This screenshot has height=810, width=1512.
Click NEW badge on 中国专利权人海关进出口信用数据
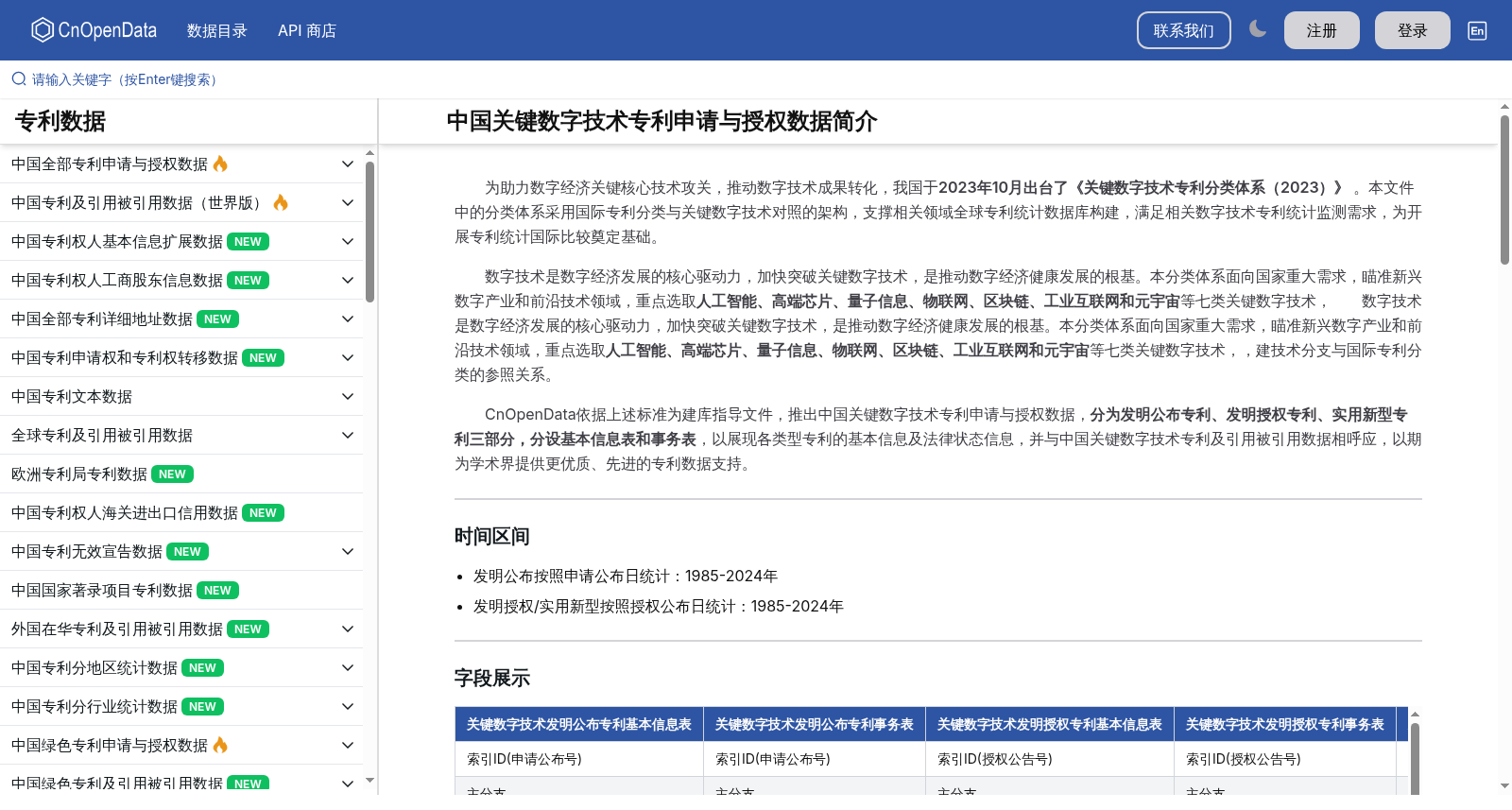(x=263, y=512)
